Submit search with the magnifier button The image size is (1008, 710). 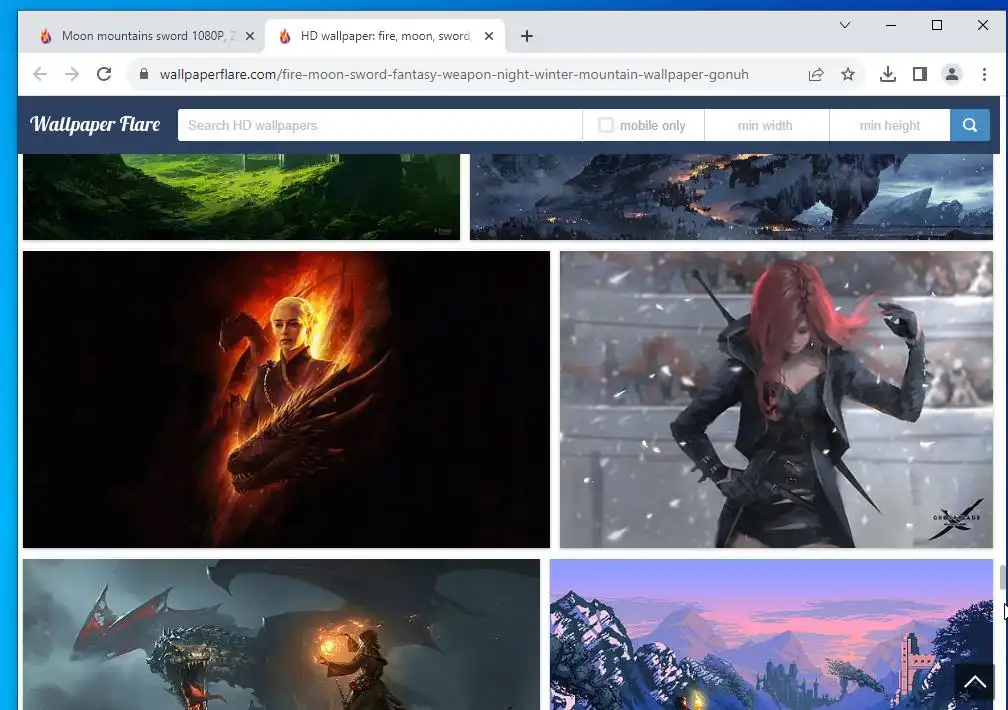pos(969,125)
